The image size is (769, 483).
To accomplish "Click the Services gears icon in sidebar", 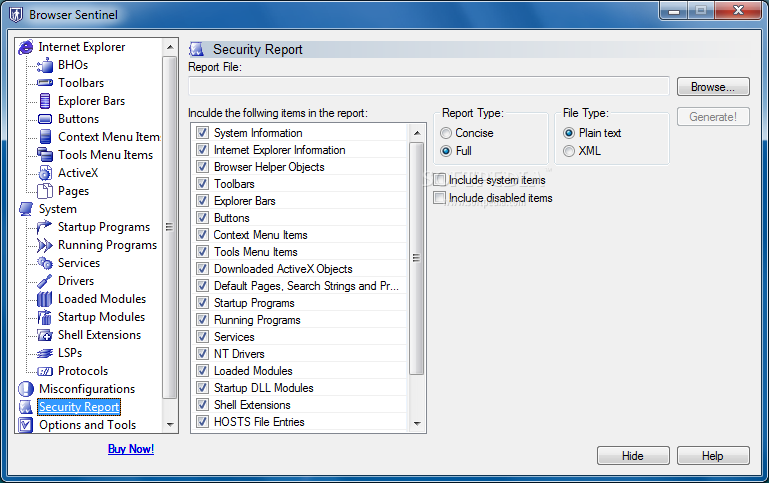I will coord(45,263).
